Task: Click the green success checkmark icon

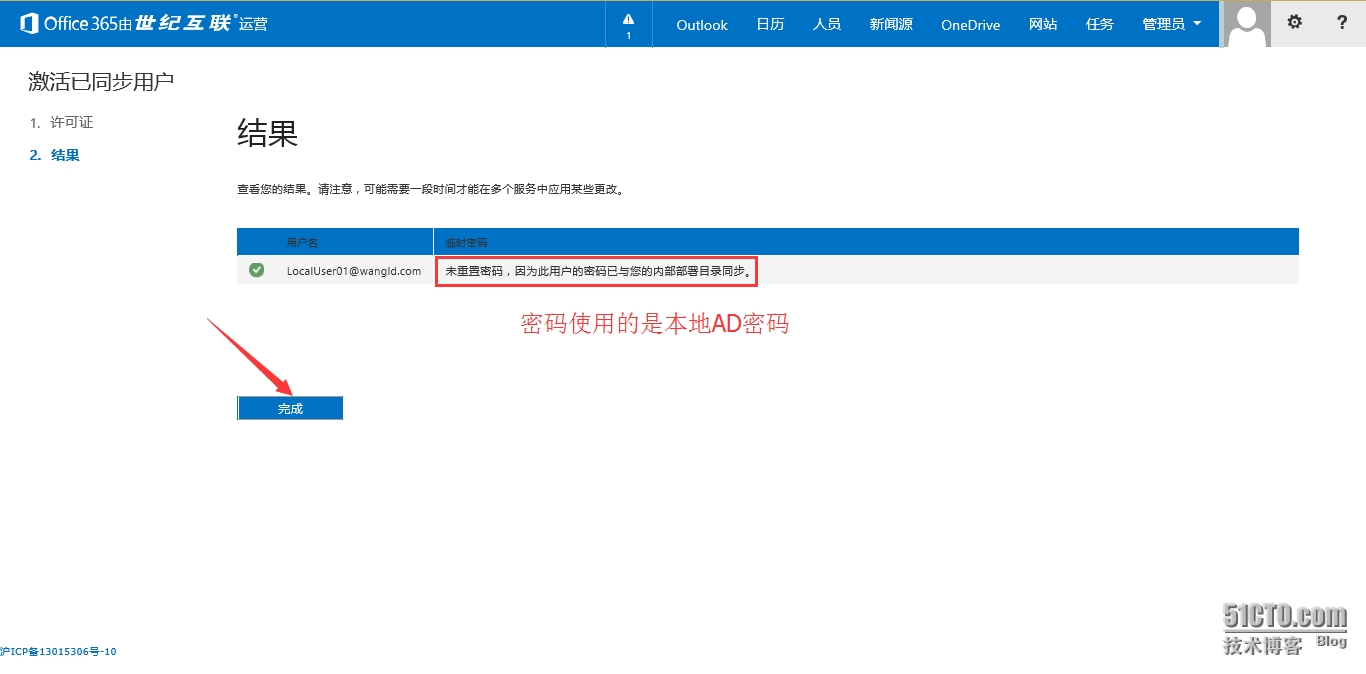Action: tap(257, 270)
